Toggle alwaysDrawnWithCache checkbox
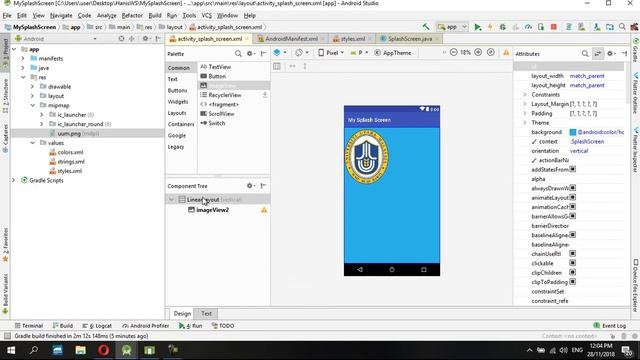Viewport: 640px width, 360px height. pyautogui.click(x=573, y=188)
